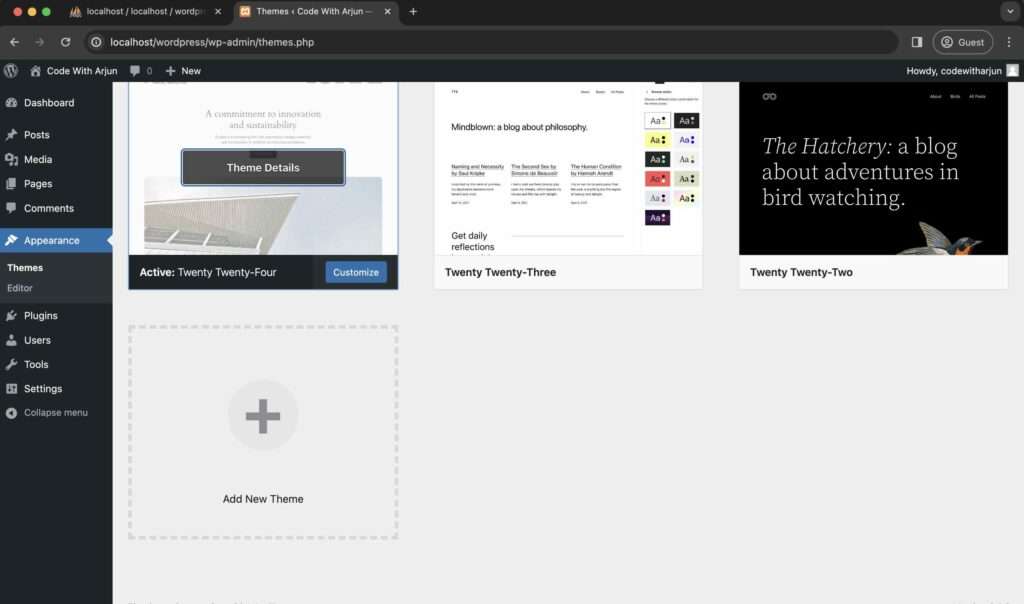Close the localhost phpMyAdmin tab

click(x=218, y=11)
